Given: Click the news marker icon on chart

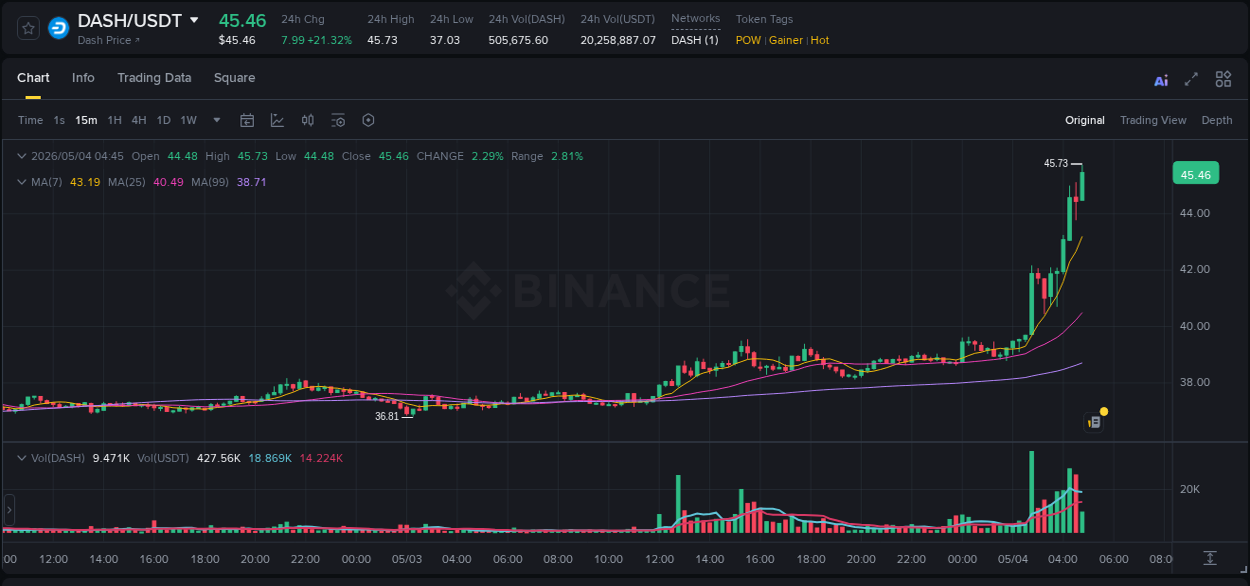Looking at the screenshot, I should (x=1094, y=423).
